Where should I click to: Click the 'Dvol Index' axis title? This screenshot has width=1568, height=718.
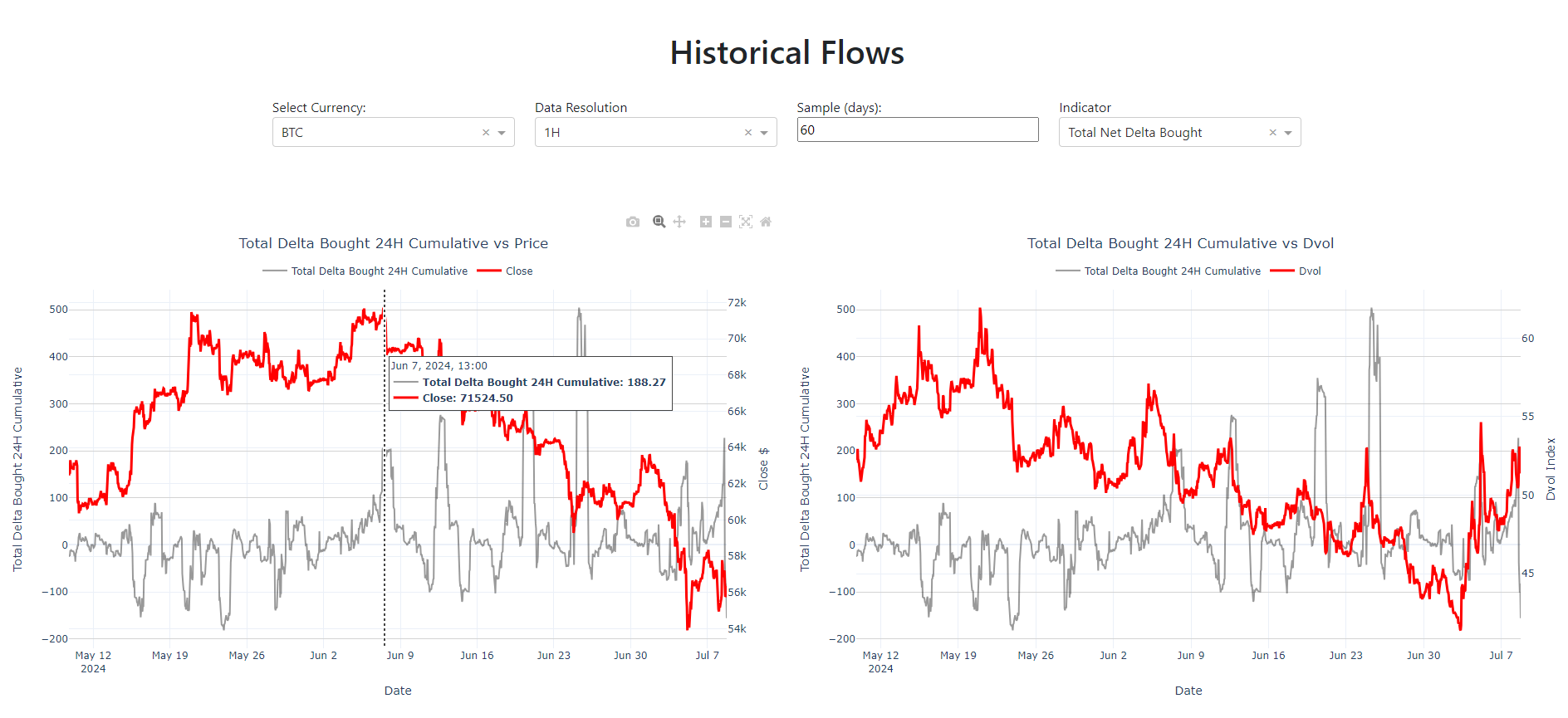(x=1551, y=469)
